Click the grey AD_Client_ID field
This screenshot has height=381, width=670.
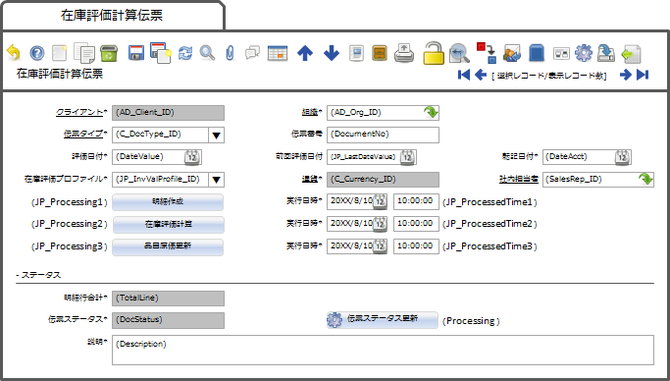point(168,113)
